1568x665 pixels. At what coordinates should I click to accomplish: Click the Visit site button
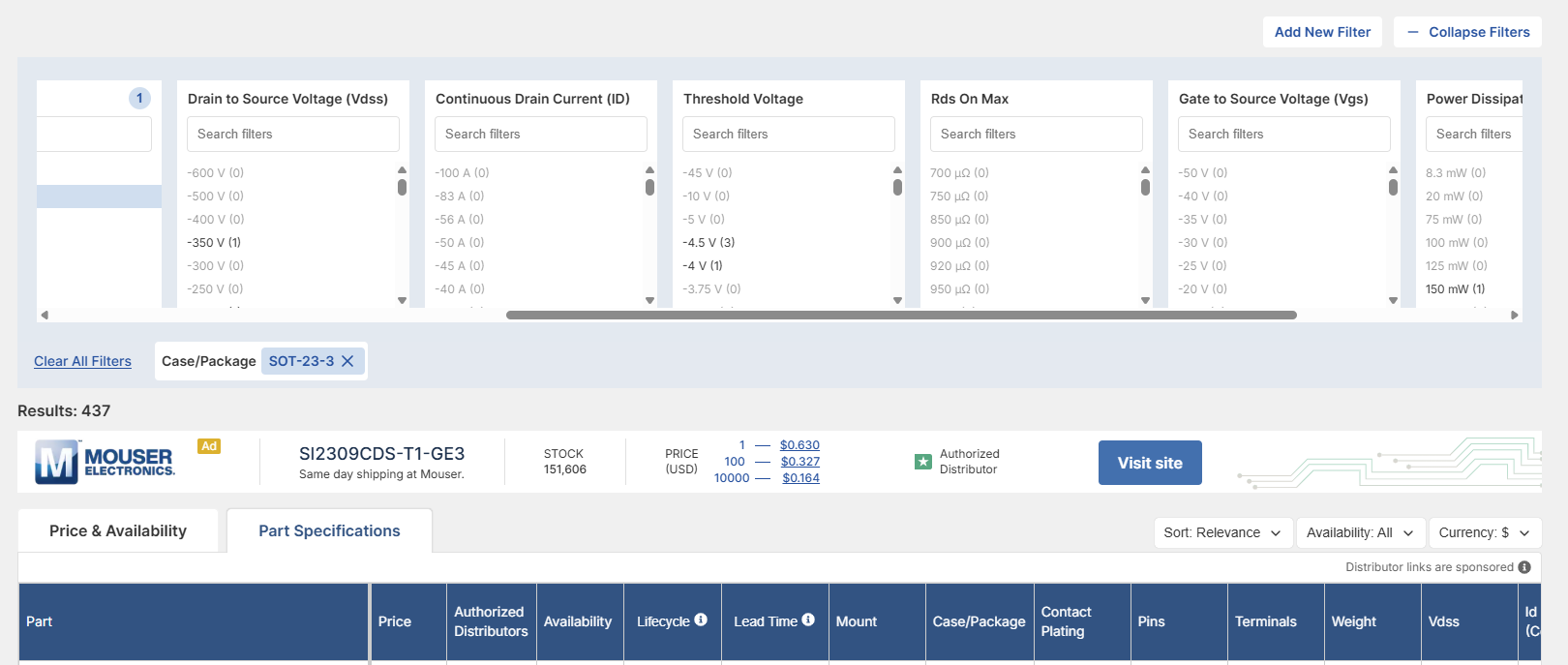click(1150, 463)
